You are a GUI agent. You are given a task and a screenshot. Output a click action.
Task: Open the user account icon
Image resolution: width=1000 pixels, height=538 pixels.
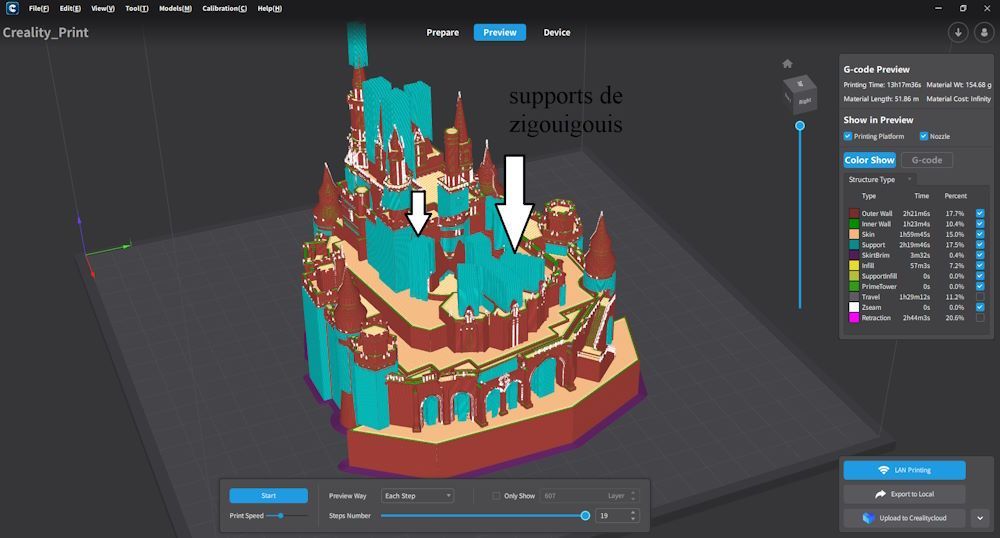tap(984, 33)
